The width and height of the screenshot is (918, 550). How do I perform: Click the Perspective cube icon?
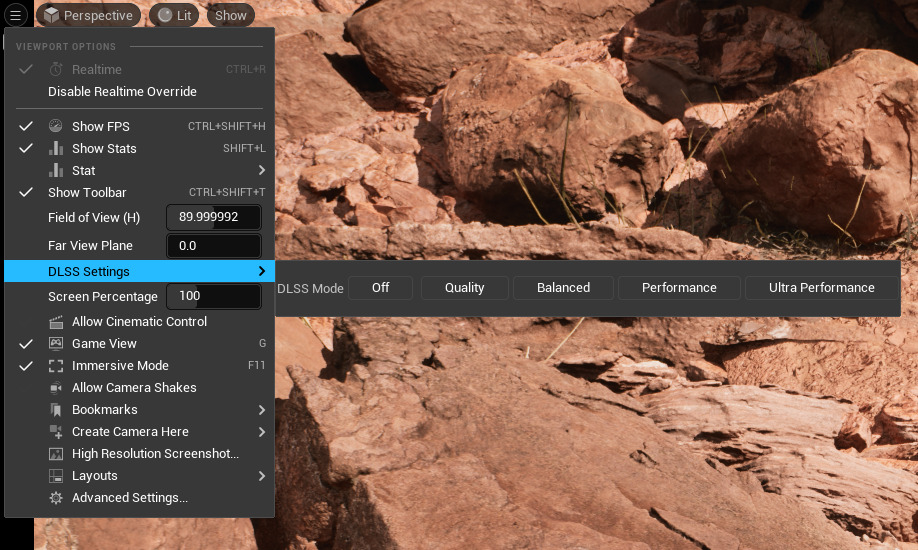click(52, 15)
